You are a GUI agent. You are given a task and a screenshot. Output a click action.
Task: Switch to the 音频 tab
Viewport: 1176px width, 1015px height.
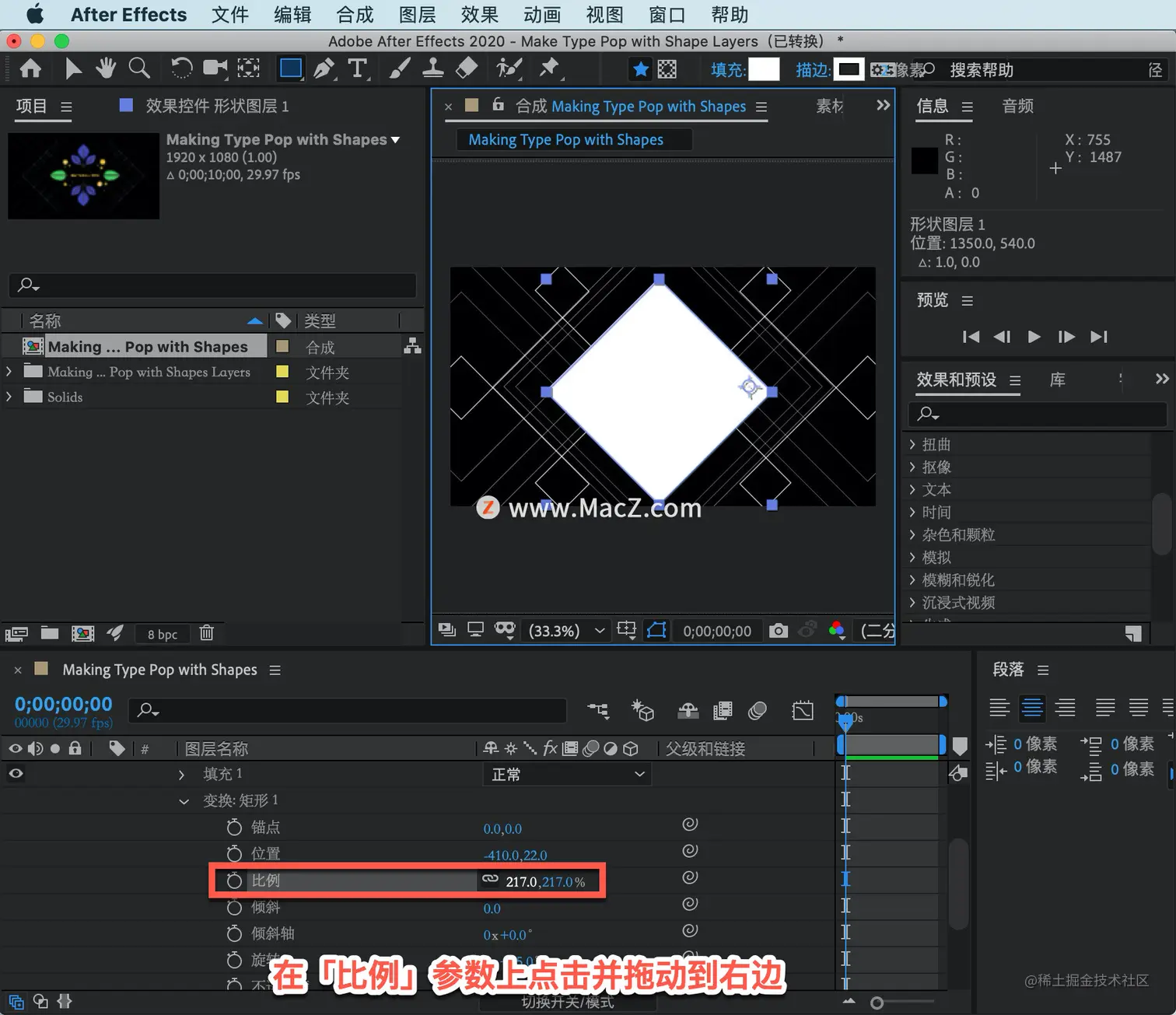click(1017, 107)
